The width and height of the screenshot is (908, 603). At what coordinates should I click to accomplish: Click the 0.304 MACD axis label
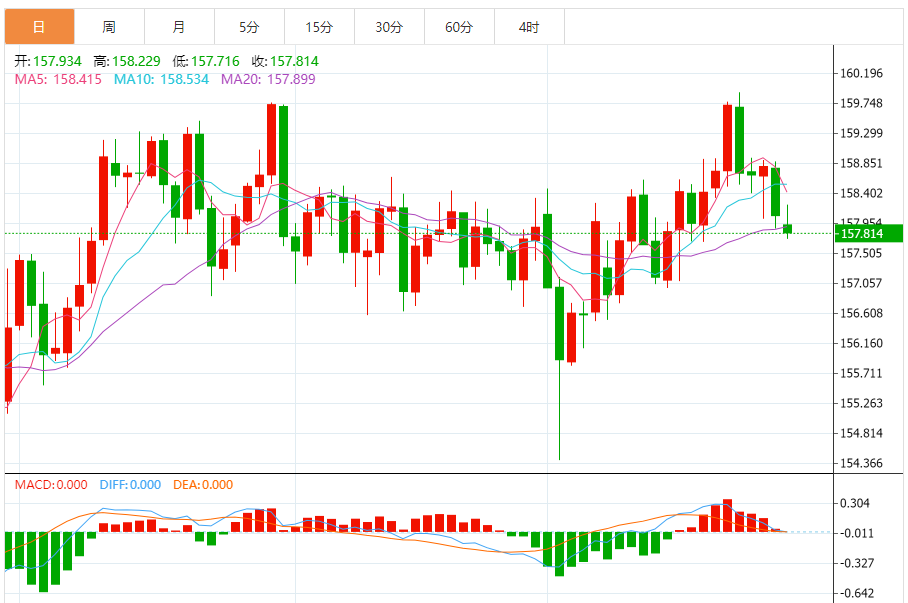[855, 503]
